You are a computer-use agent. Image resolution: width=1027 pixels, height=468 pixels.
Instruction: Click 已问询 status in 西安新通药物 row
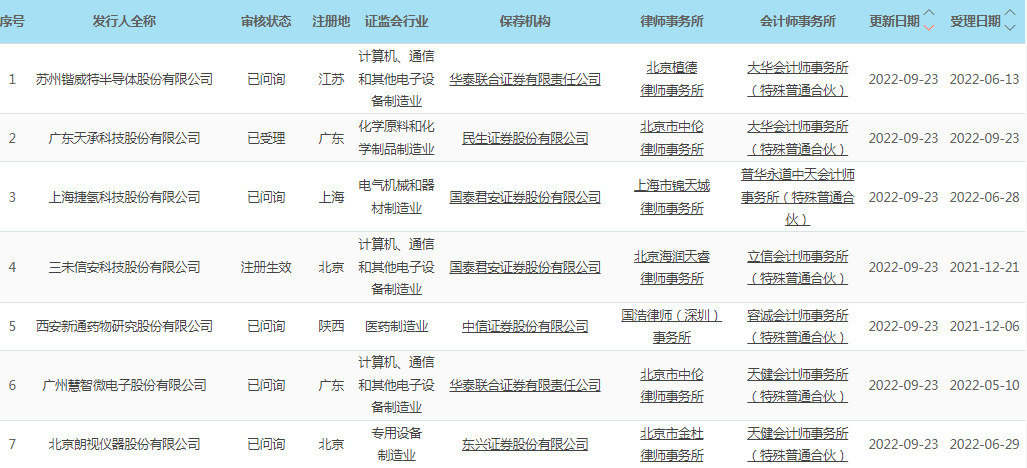point(266,326)
